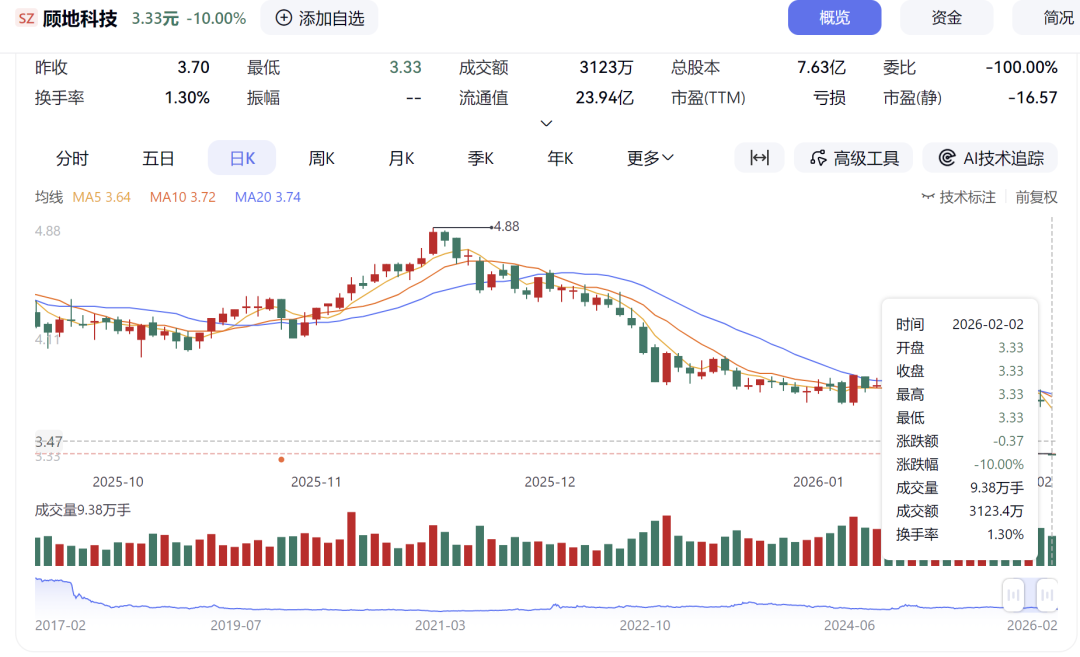
Task: Open the 资金 capital section
Action: [x=946, y=18]
